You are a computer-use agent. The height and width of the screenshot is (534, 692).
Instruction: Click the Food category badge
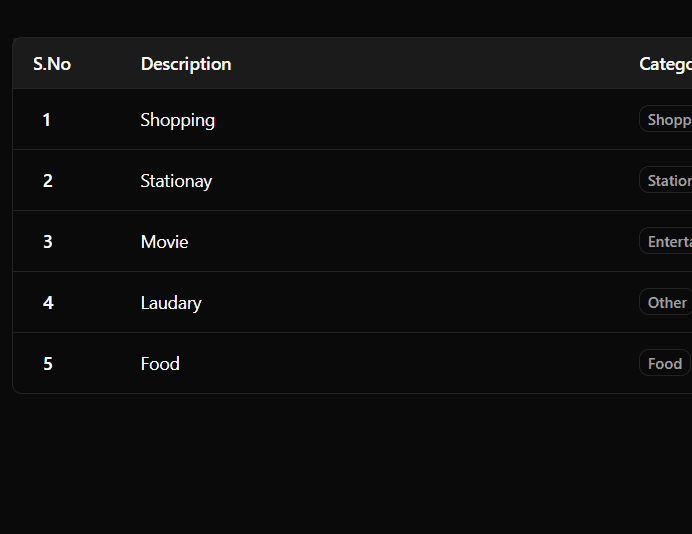[665, 363]
